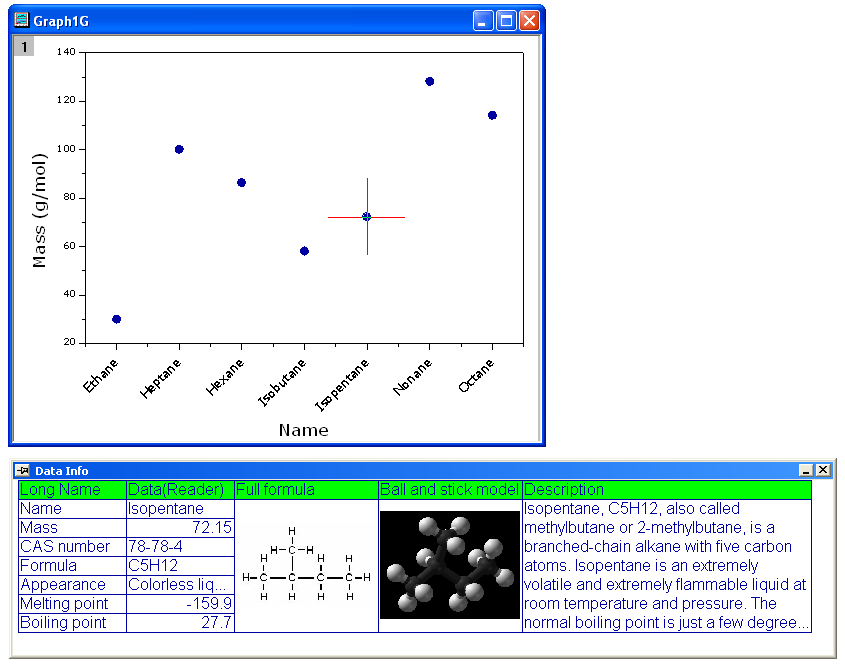
Task: Click the Full formula header cell
Action: (x=307, y=490)
